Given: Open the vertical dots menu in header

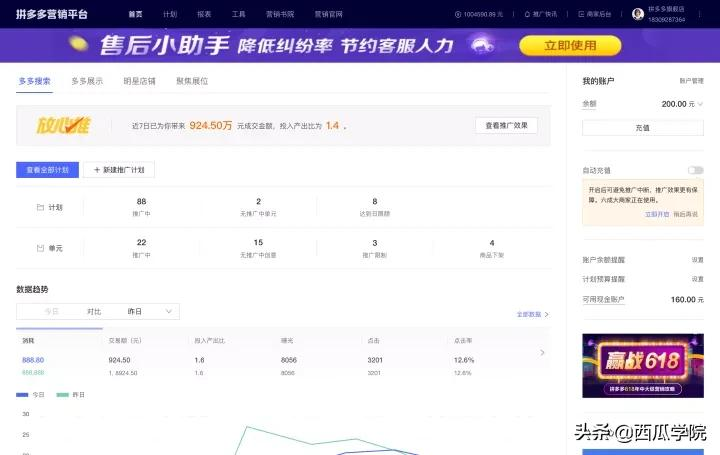Looking at the screenshot, I should coord(699,14).
